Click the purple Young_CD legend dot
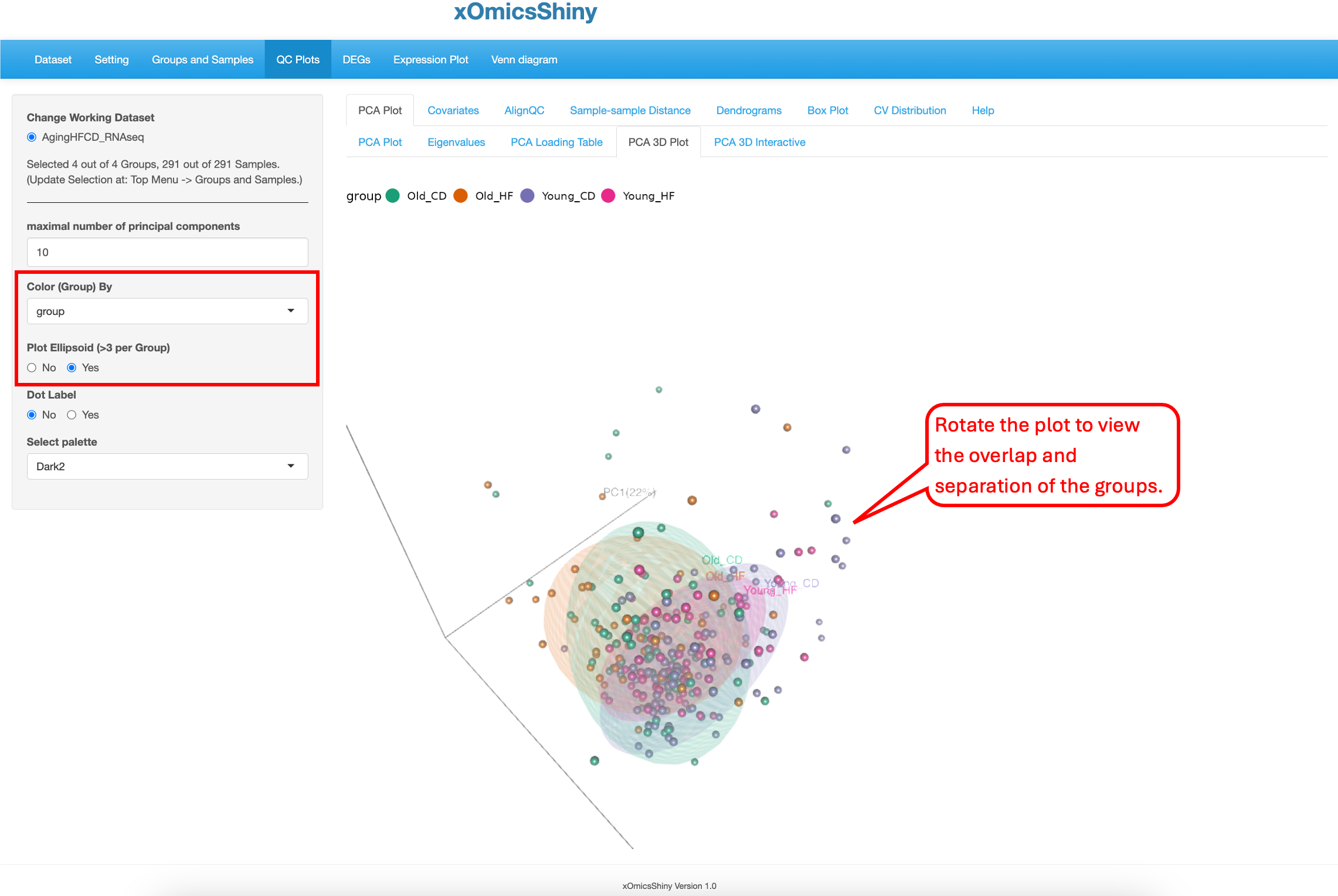1338x896 pixels. [527, 196]
